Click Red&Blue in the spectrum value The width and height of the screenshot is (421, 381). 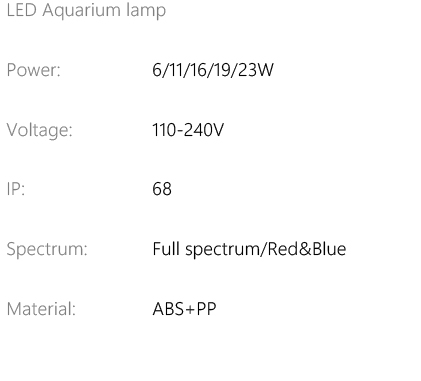pos(307,249)
